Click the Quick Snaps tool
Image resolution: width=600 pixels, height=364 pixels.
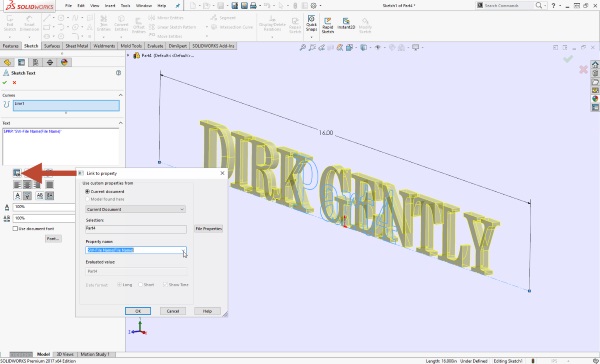(x=311, y=24)
